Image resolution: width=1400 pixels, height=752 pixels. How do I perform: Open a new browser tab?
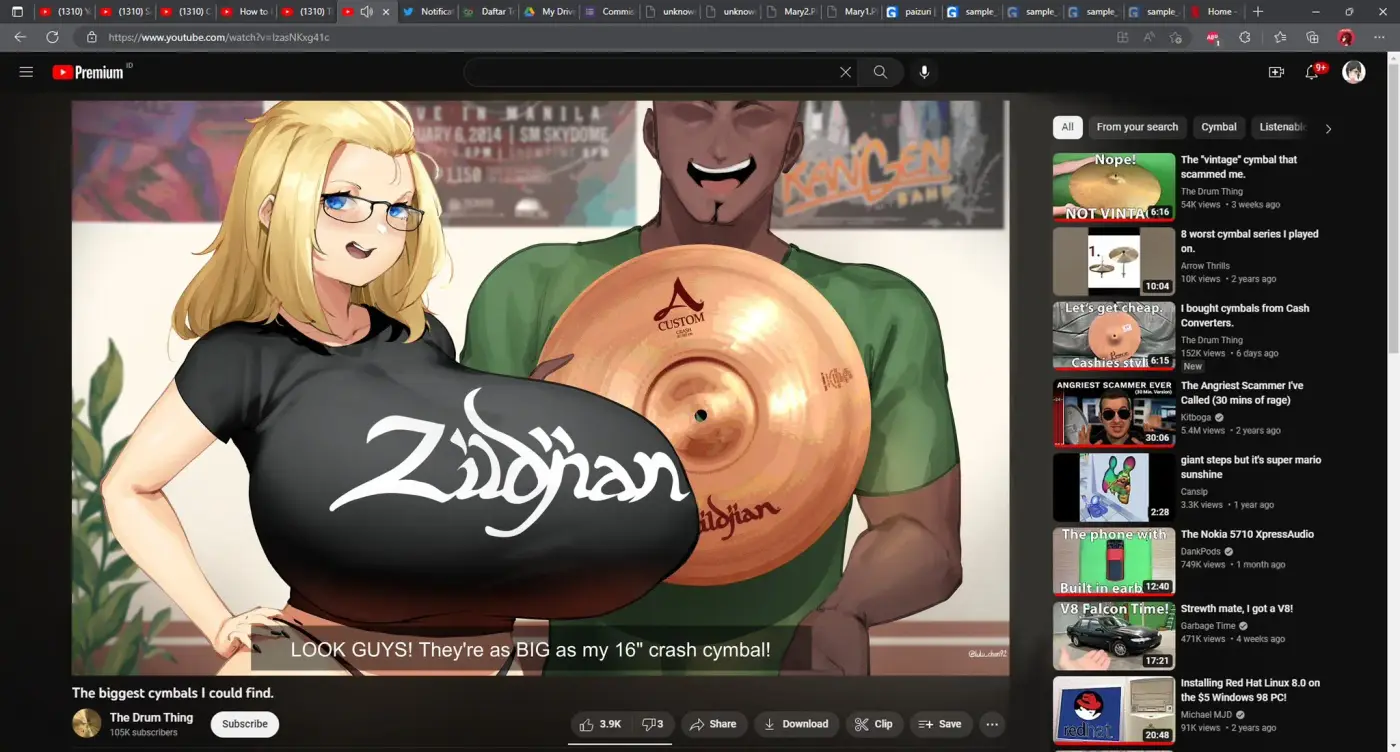pyautogui.click(x=1258, y=11)
